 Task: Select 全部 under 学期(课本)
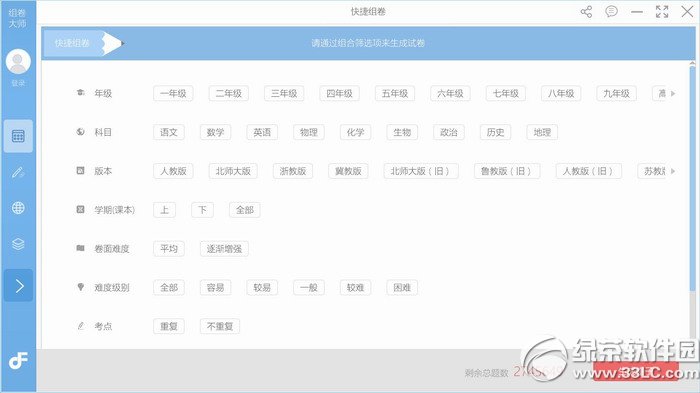245,210
